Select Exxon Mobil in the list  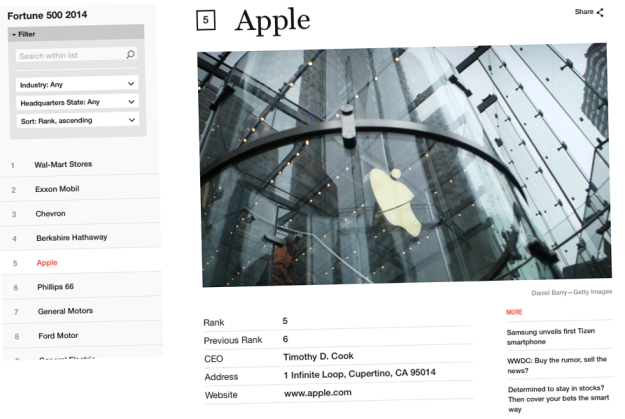pos(57,189)
